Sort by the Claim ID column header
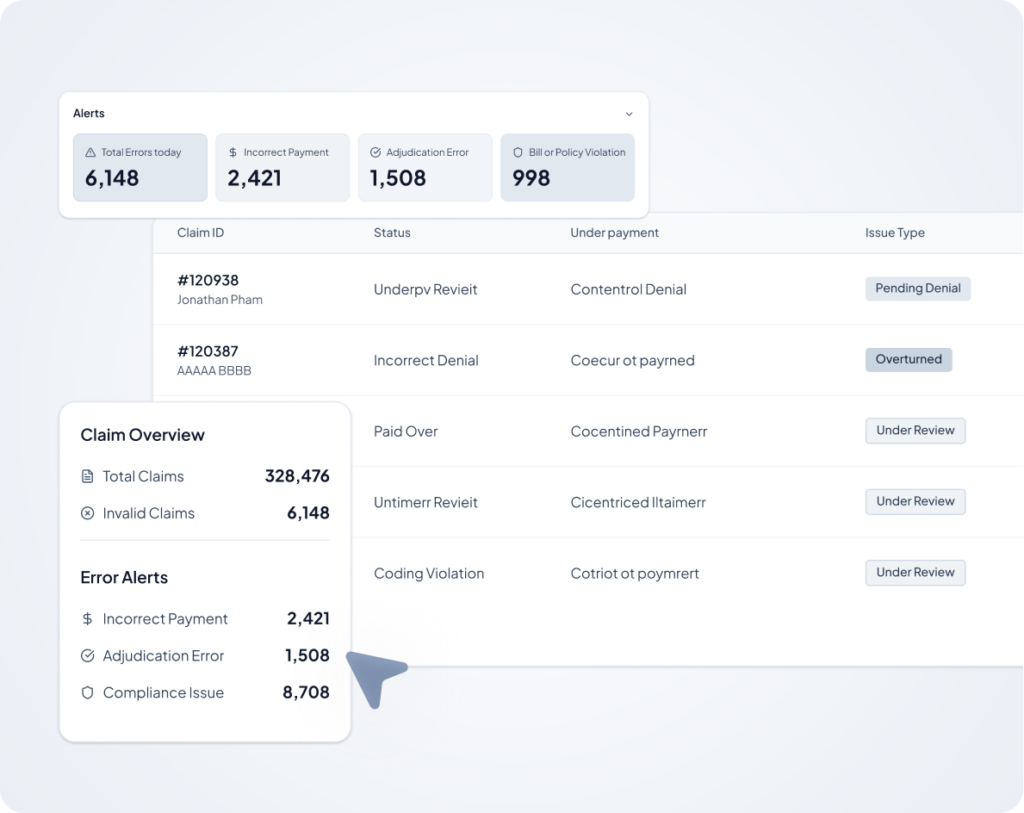Screen dimensions: 1024x813 tap(200, 232)
